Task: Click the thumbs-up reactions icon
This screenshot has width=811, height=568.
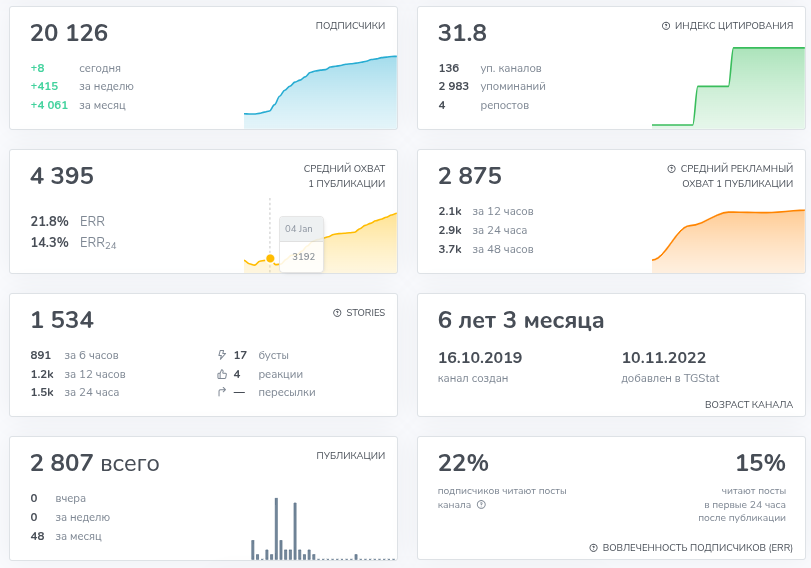Action: click(x=222, y=374)
